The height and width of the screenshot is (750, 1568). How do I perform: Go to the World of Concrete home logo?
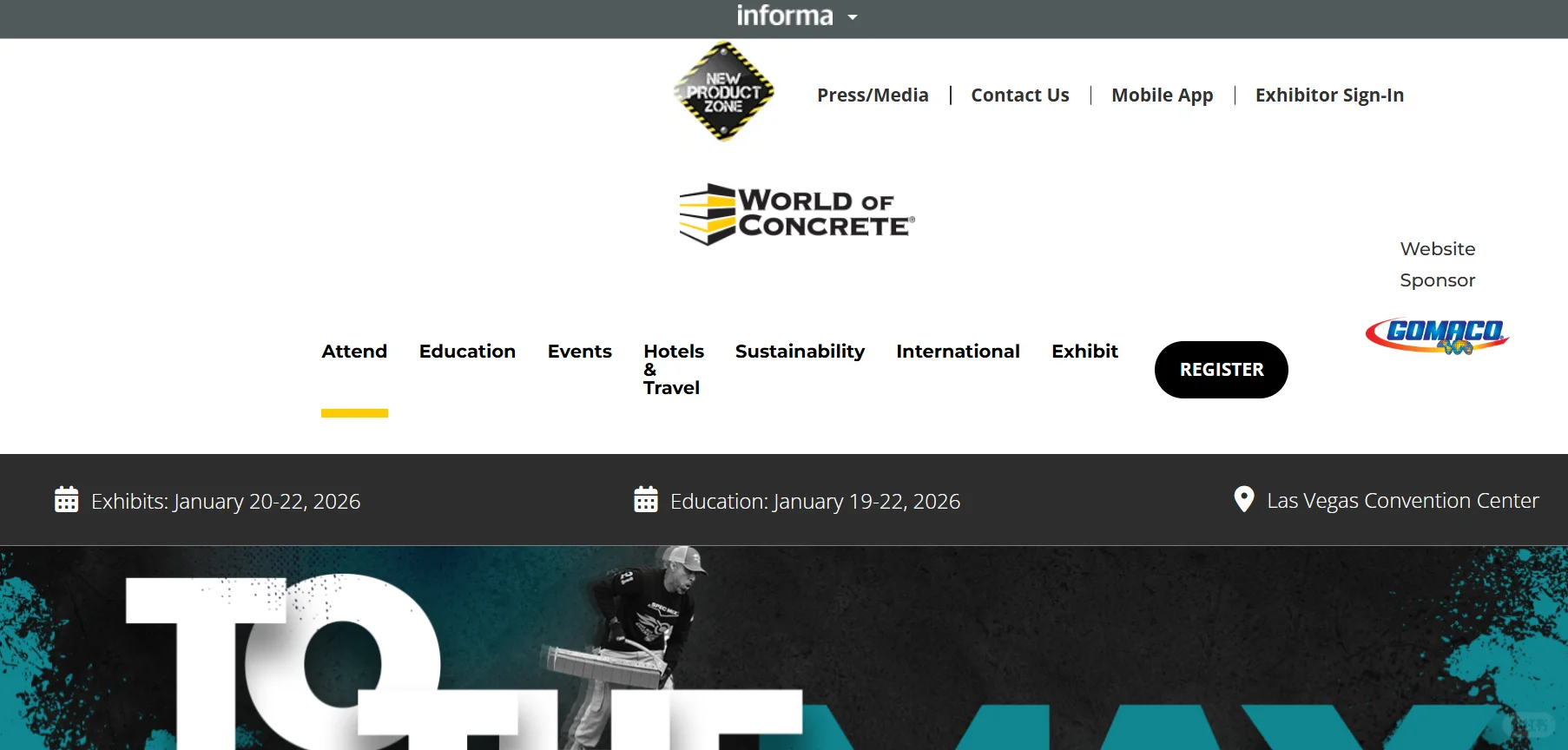tap(797, 214)
